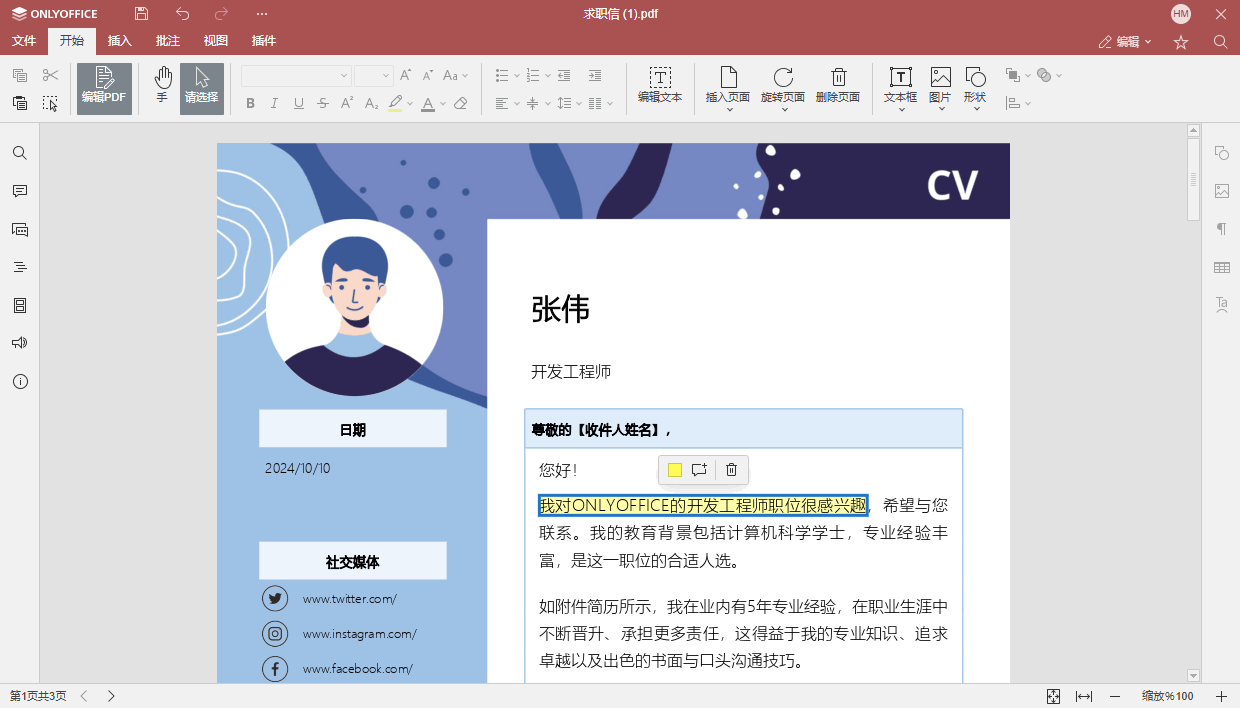Show paragraph settings from right sidebar
Image resolution: width=1240 pixels, height=708 pixels.
coord(1221,229)
